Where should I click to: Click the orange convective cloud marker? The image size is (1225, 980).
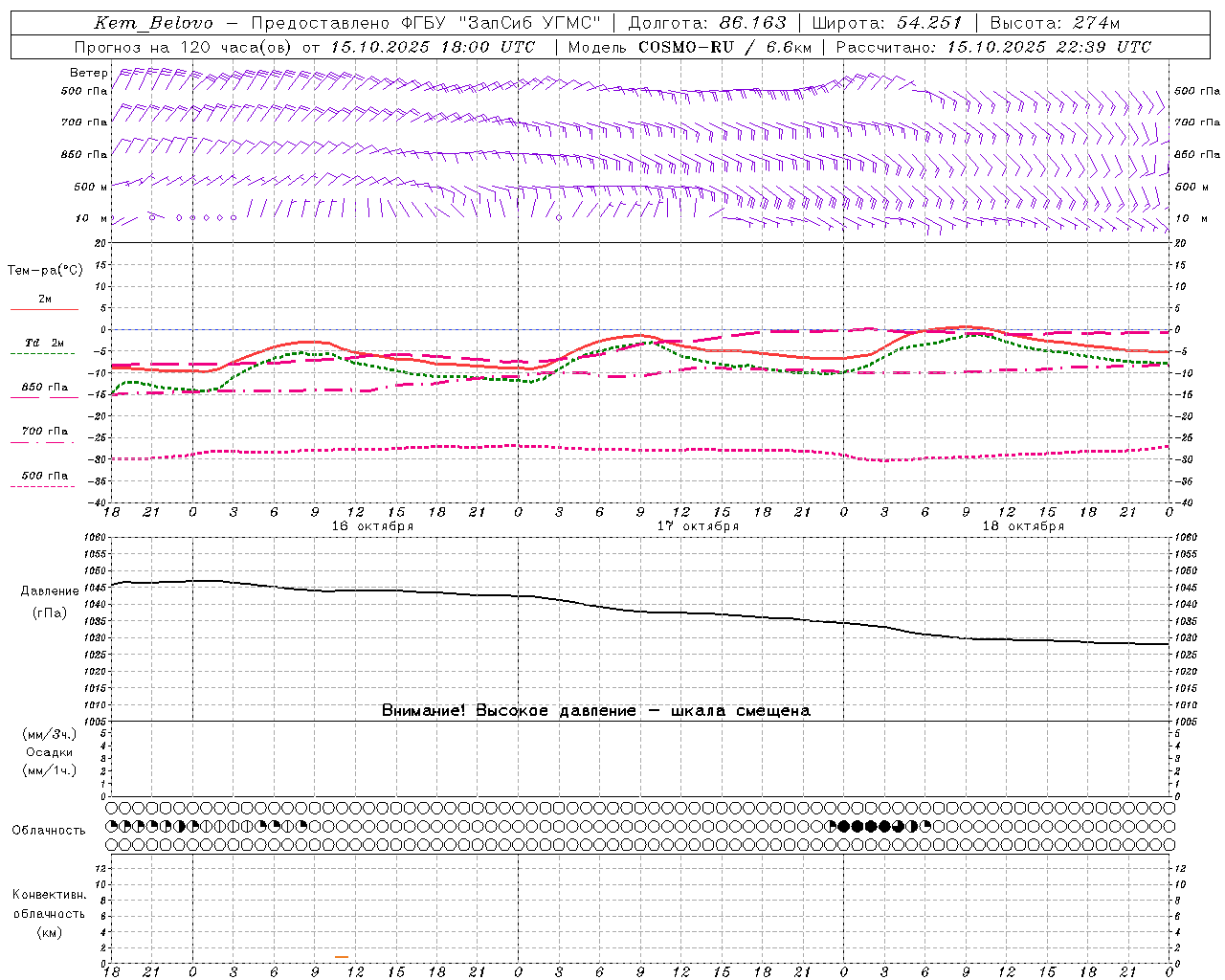coord(342,956)
